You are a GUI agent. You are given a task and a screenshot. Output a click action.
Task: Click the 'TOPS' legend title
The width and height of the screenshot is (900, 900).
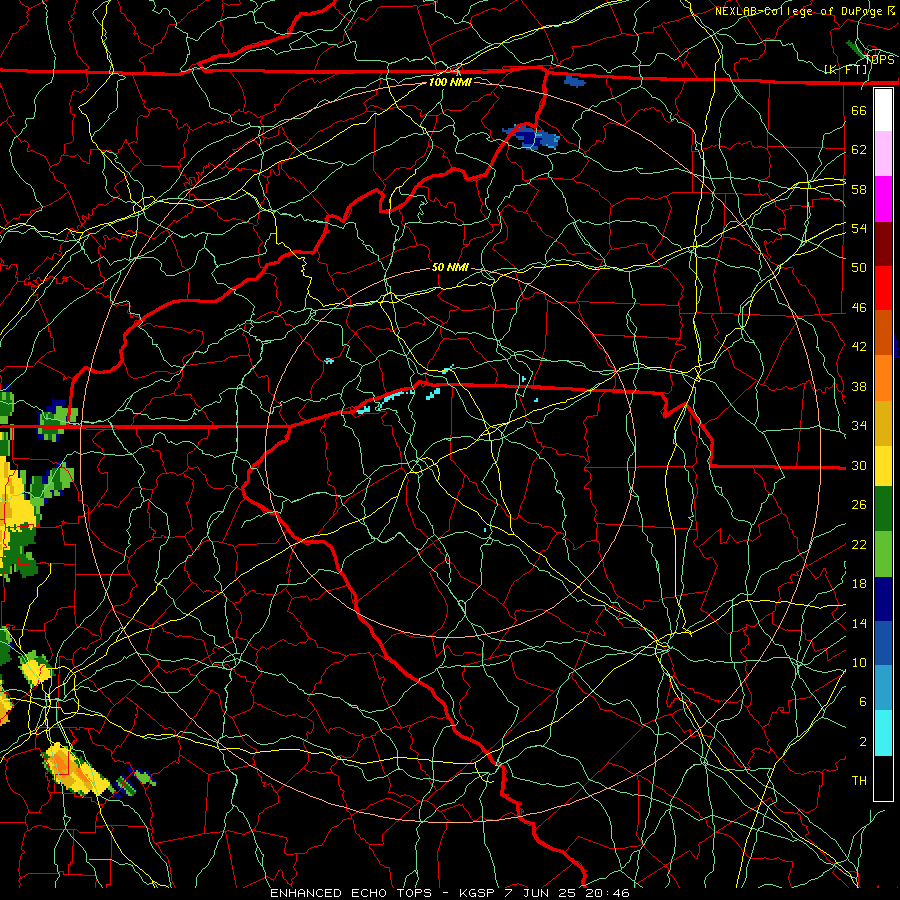pos(879,60)
